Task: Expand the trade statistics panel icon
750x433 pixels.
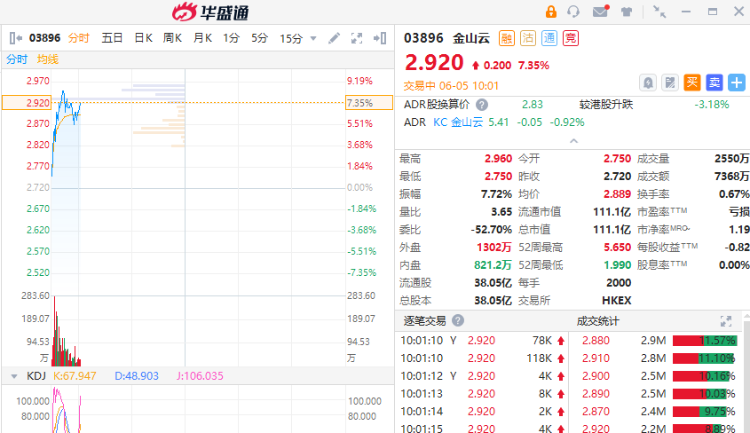Action: (x=726, y=322)
